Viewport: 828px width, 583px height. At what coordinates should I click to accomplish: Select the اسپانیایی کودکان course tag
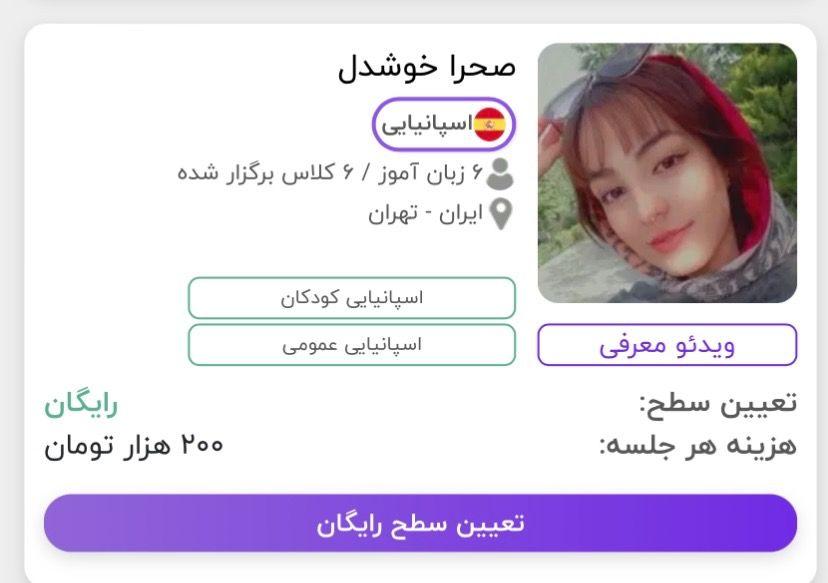pos(352,298)
